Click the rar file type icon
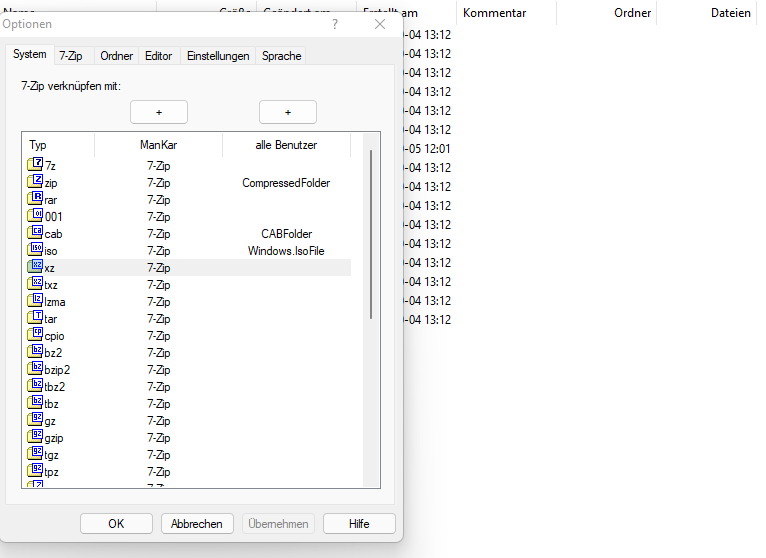Image resolution: width=766 pixels, height=558 pixels. (35, 199)
